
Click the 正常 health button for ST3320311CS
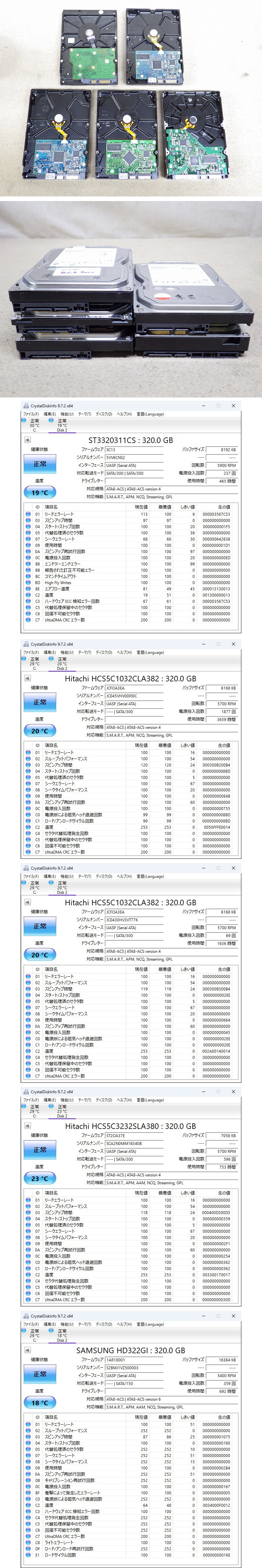point(40,464)
